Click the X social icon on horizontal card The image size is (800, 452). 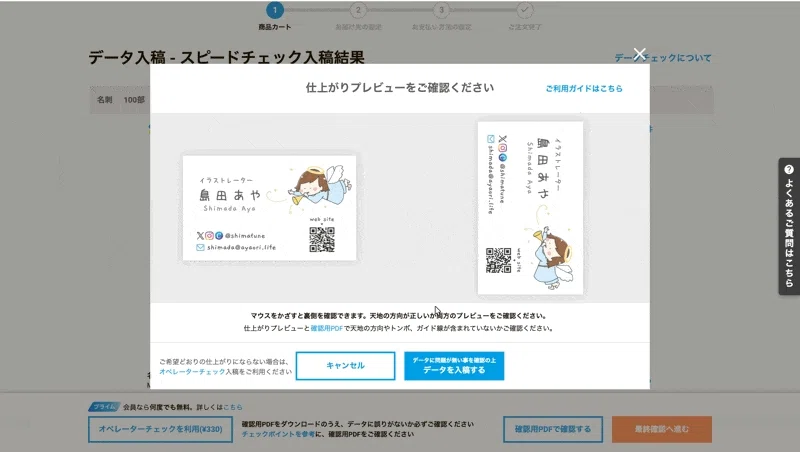(x=200, y=236)
